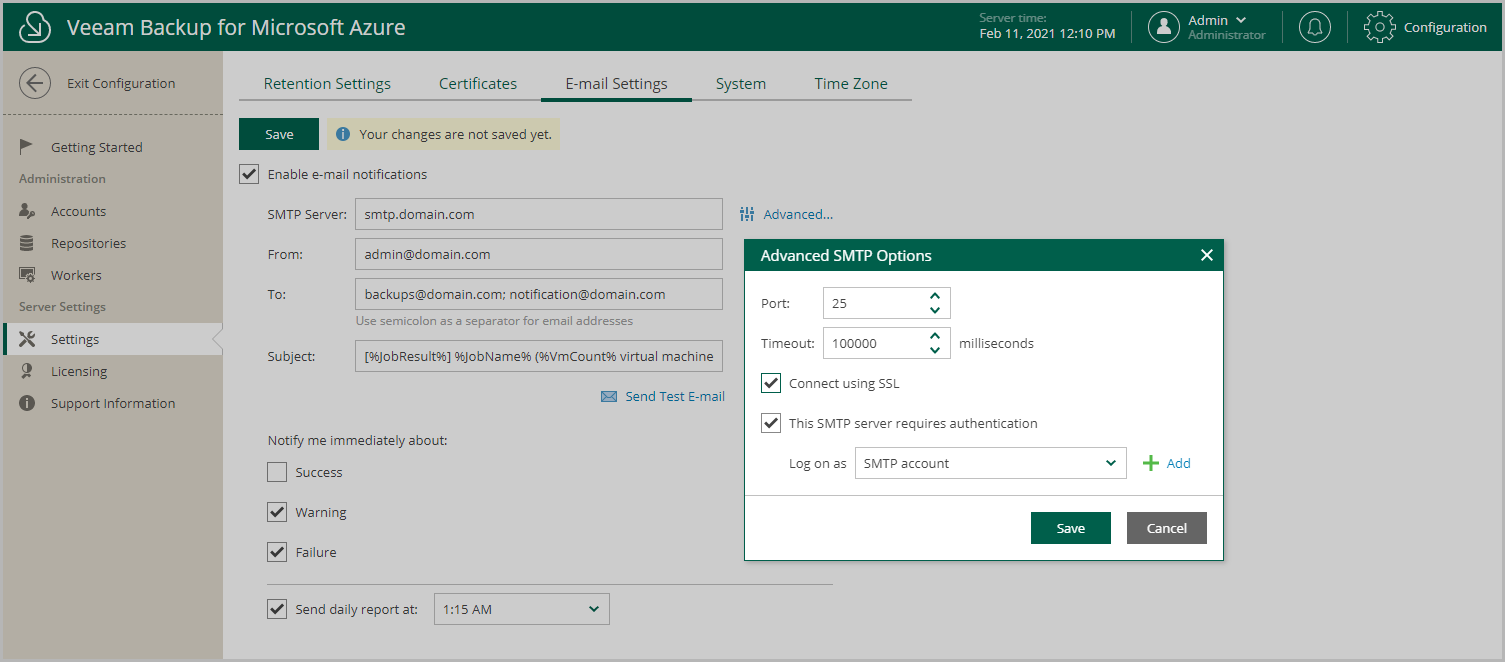This screenshot has width=1505, height=662.
Task: Switch to the System tab
Action: point(741,84)
